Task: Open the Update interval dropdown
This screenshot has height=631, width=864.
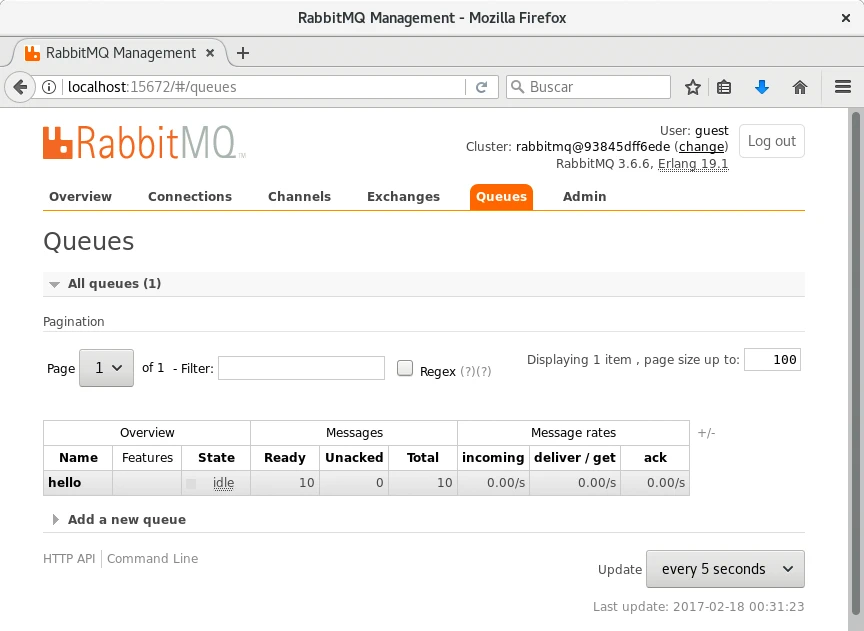Action: tap(725, 569)
